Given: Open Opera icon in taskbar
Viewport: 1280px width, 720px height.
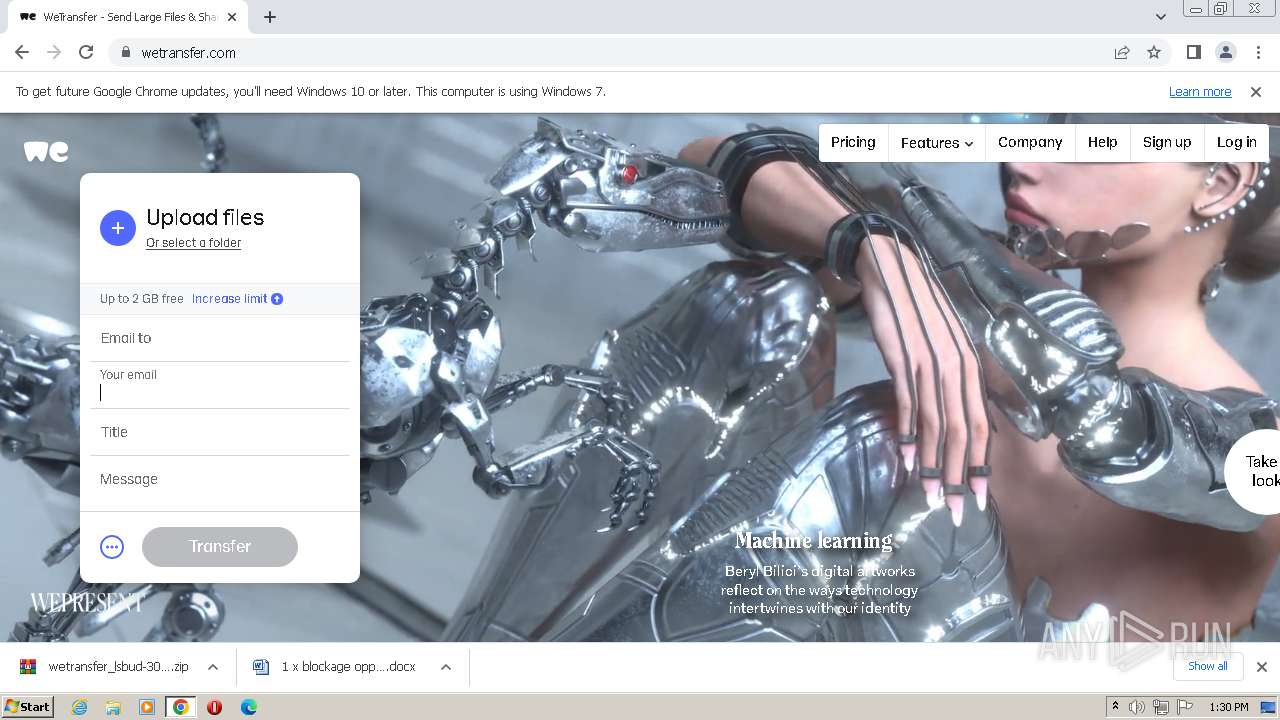Looking at the screenshot, I should tap(214, 707).
